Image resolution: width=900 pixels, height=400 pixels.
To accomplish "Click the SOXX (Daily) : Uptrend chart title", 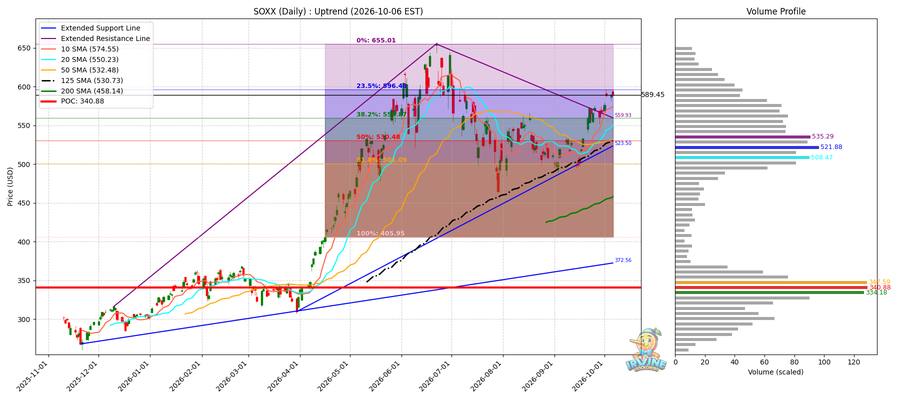I will 339,11.
